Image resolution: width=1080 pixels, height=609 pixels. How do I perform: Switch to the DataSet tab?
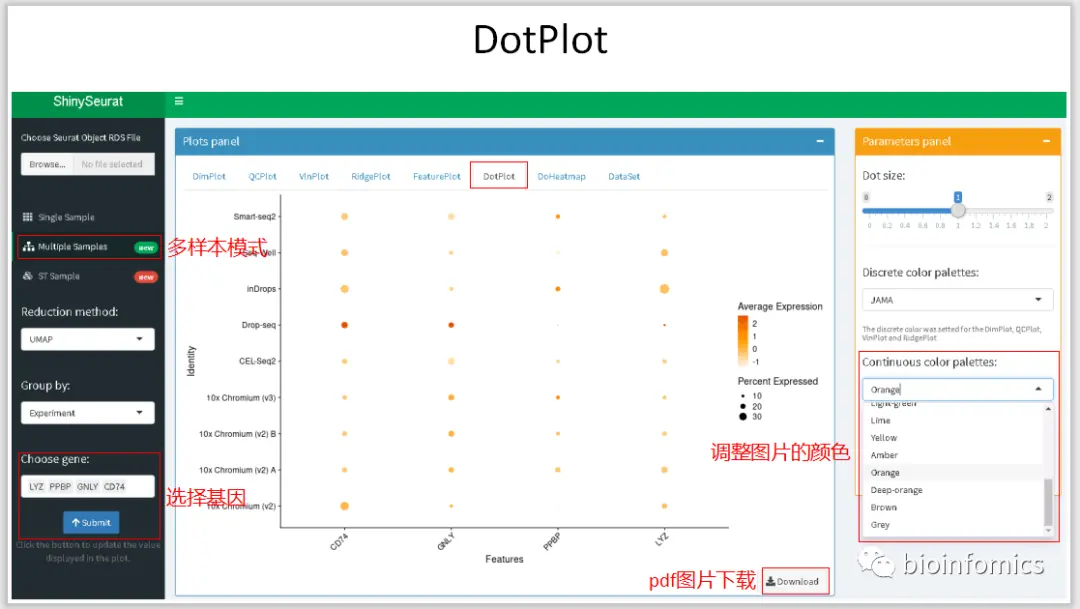624,176
